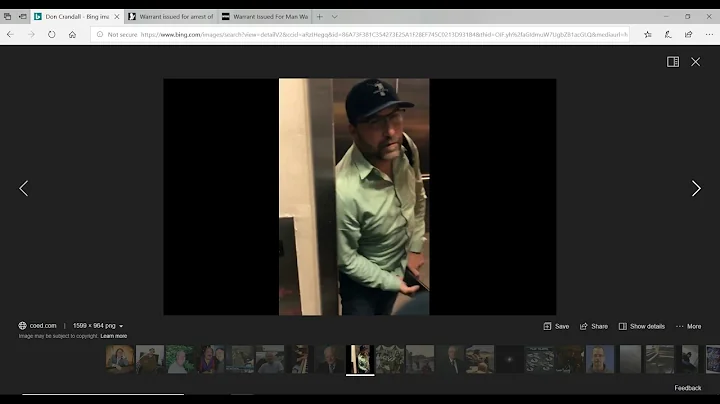Close the Don Crandall Bing tab
This screenshot has width=720, height=404.
pyautogui.click(x=117, y=17)
